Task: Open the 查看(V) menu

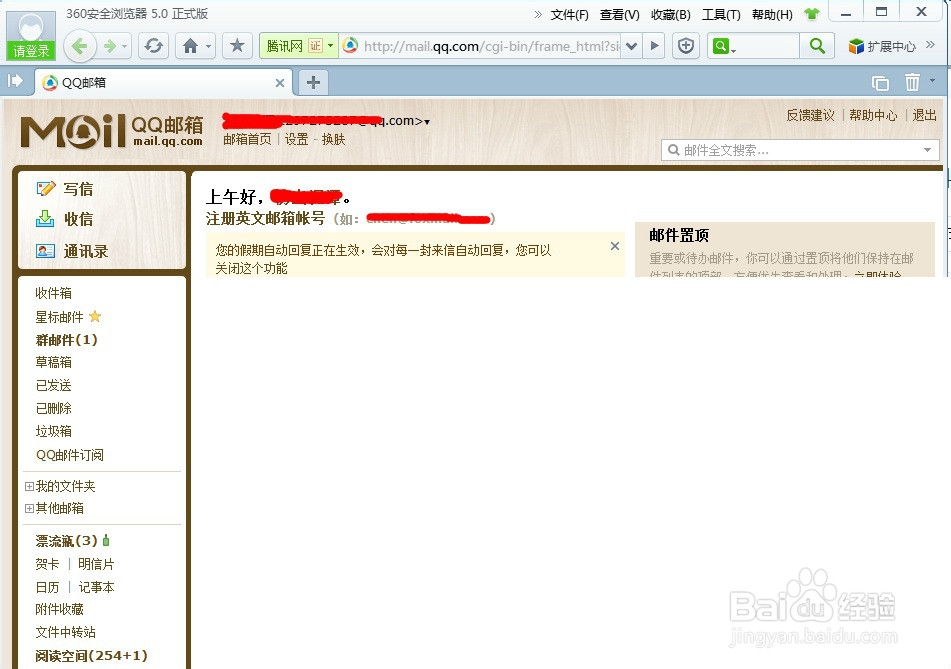Action: click(619, 15)
